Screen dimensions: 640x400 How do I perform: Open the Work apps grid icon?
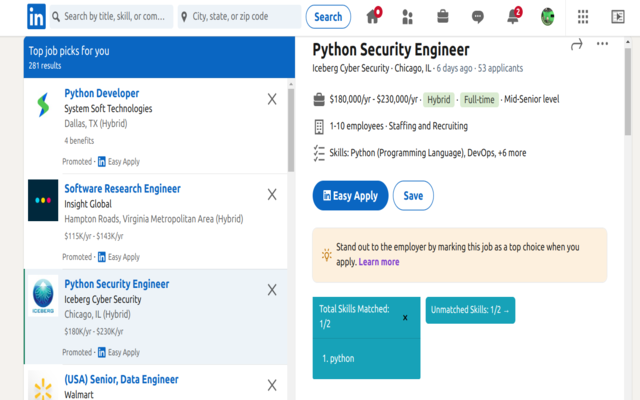click(x=583, y=16)
